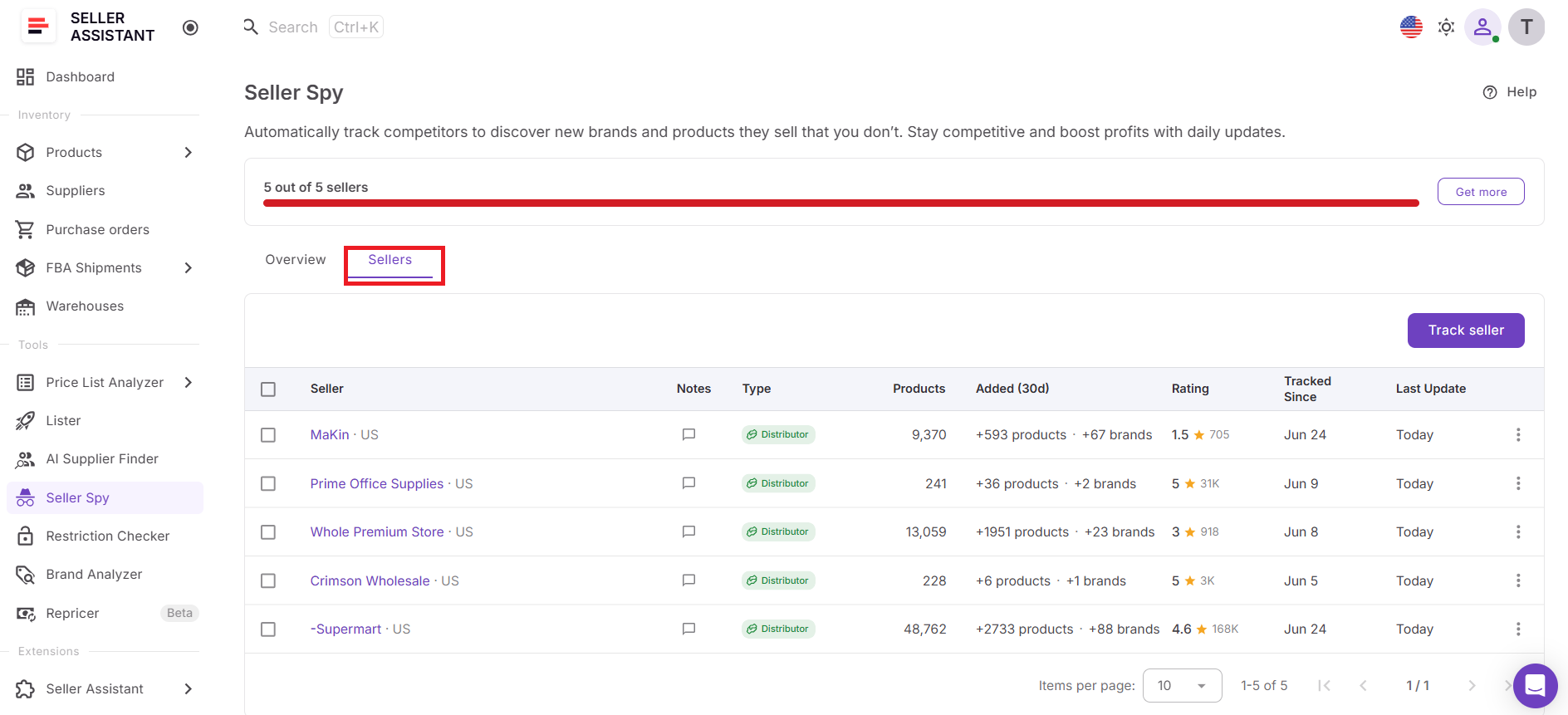Viewport: 1568px width, 715px height.
Task: Open the items per page dropdown
Action: 1182,685
